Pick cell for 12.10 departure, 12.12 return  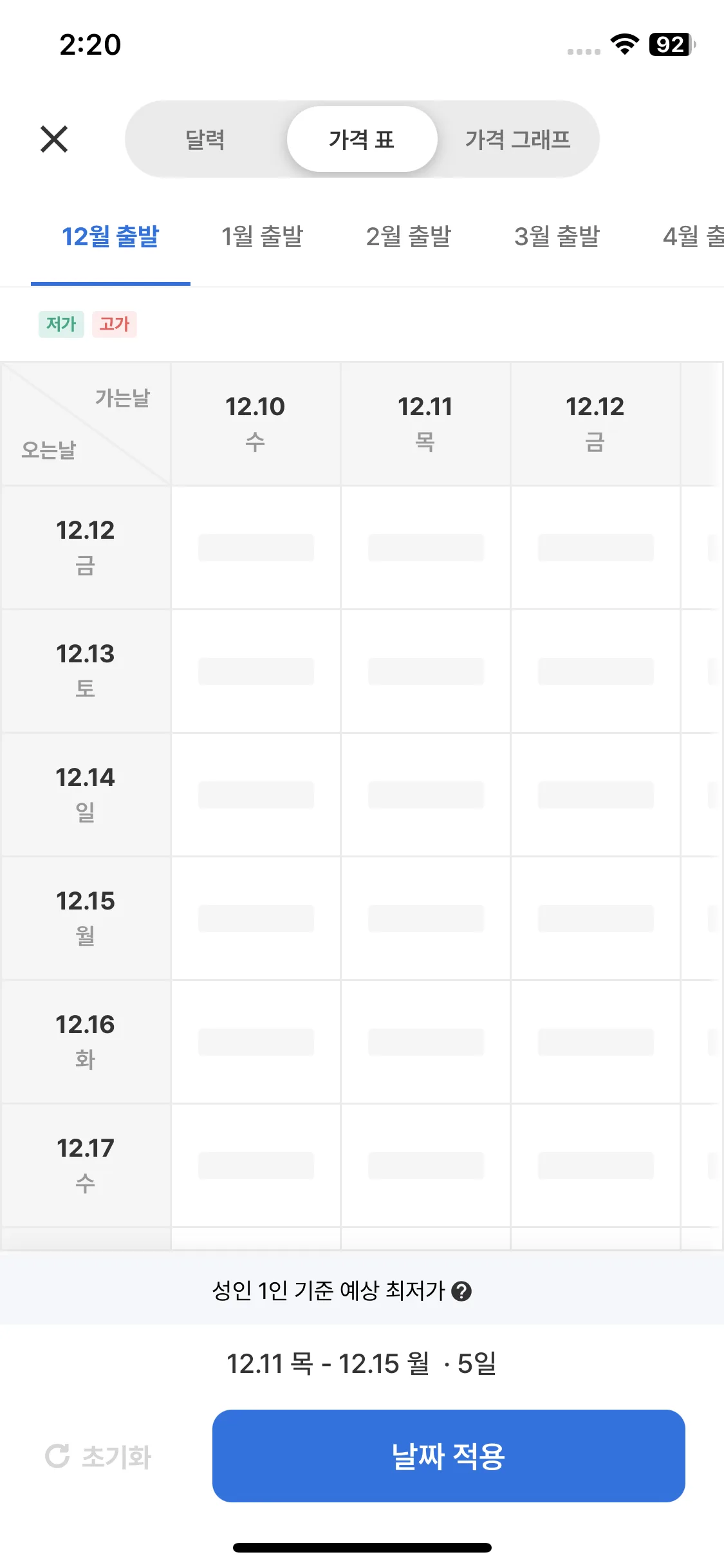255,548
